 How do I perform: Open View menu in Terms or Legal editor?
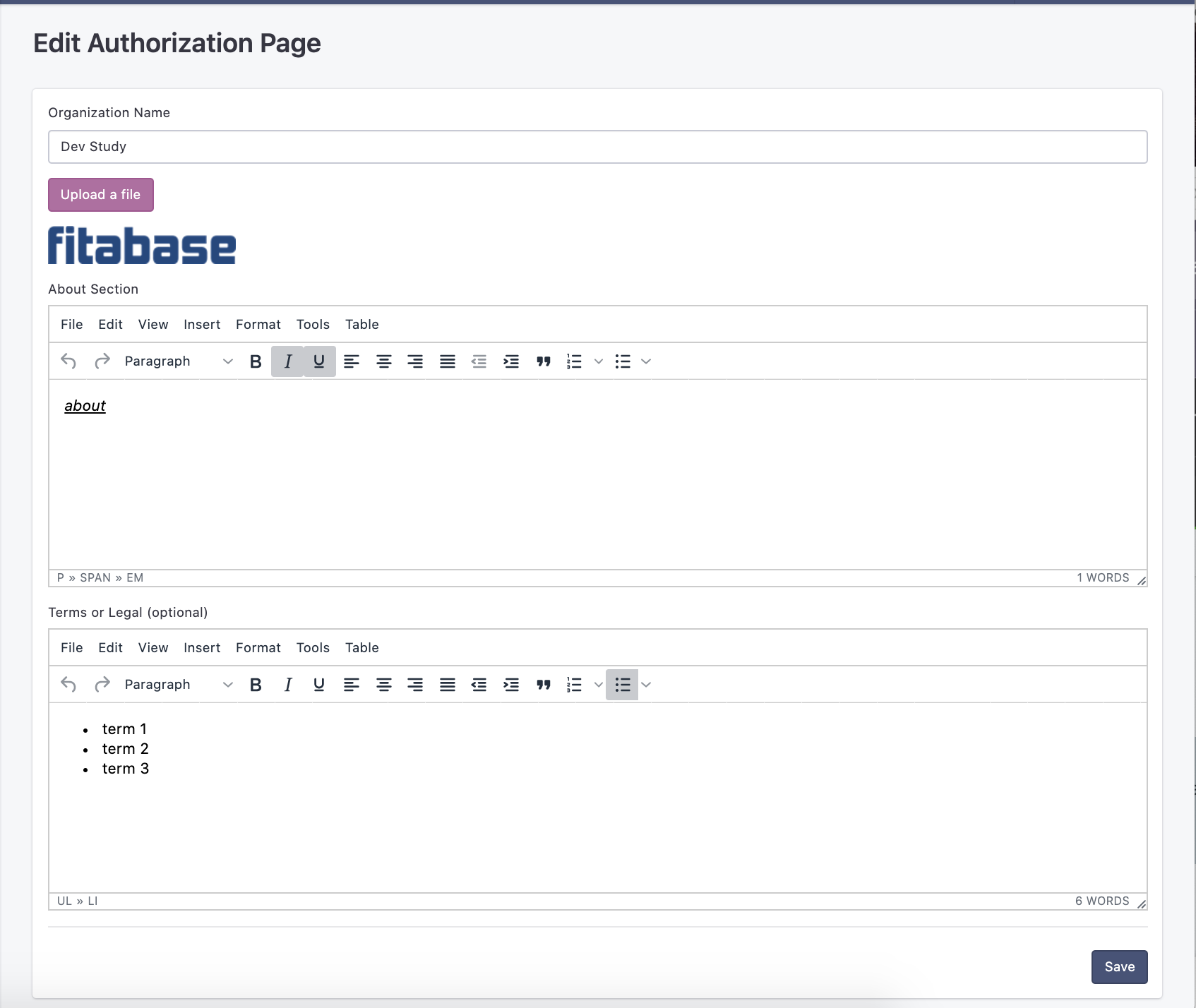point(153,648)
